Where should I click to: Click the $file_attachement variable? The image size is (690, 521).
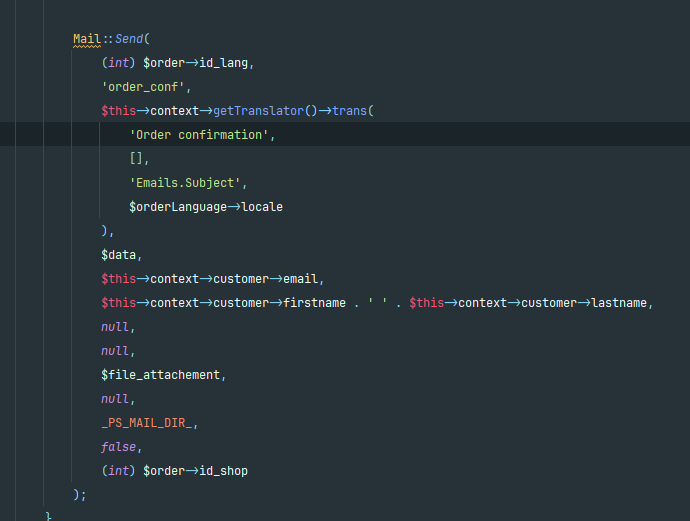[160, 375]
